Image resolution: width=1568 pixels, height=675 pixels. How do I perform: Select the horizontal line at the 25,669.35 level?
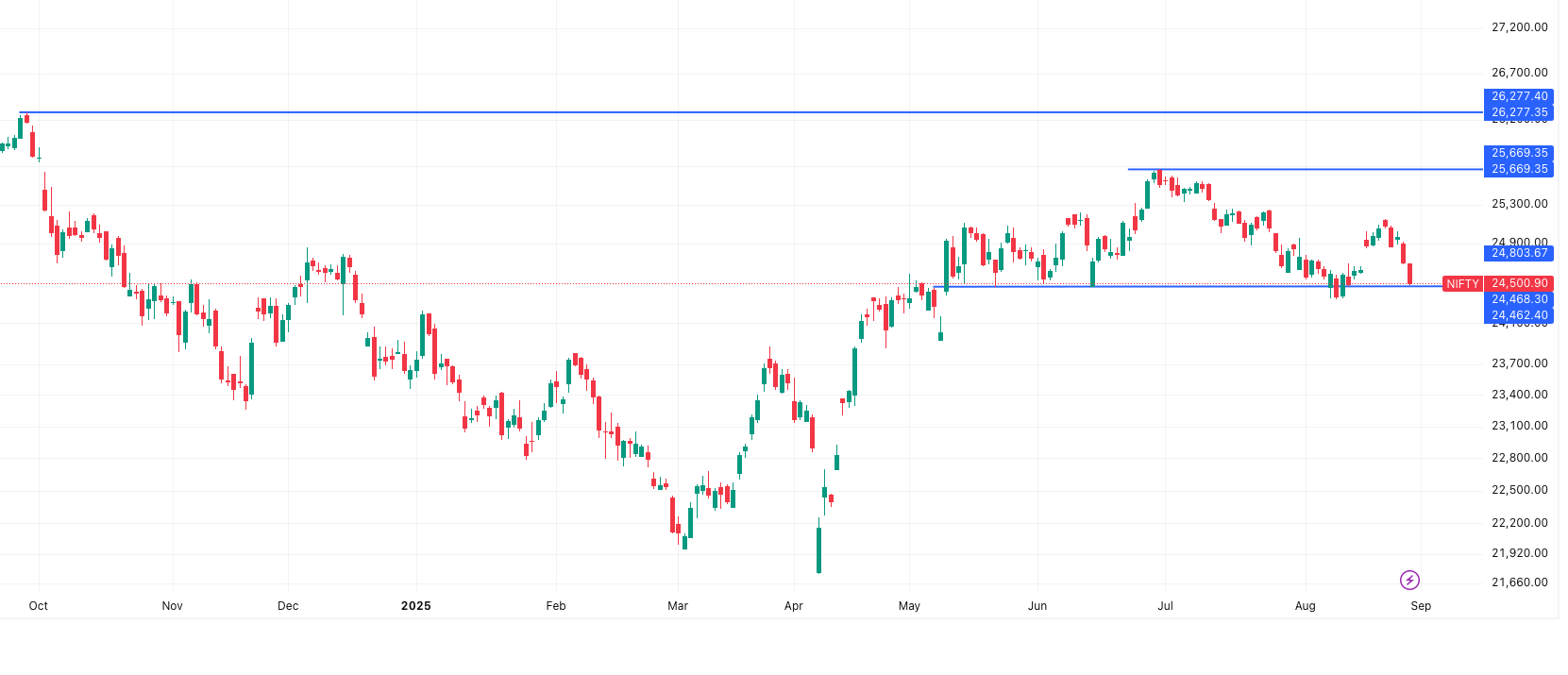[1306, 169]
